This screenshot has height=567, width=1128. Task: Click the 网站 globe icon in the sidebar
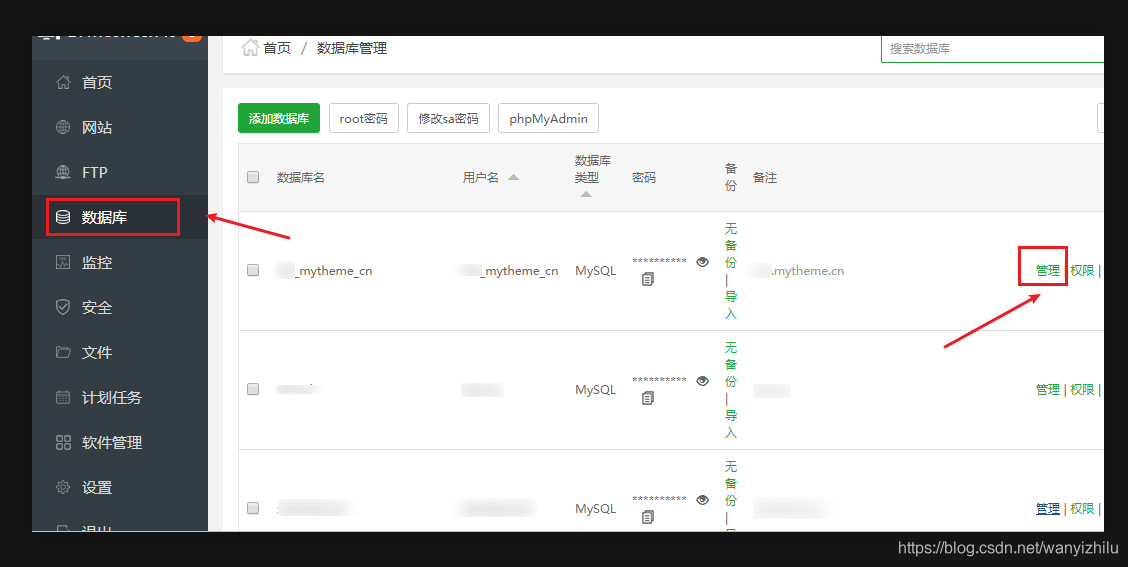pos(64,127)
